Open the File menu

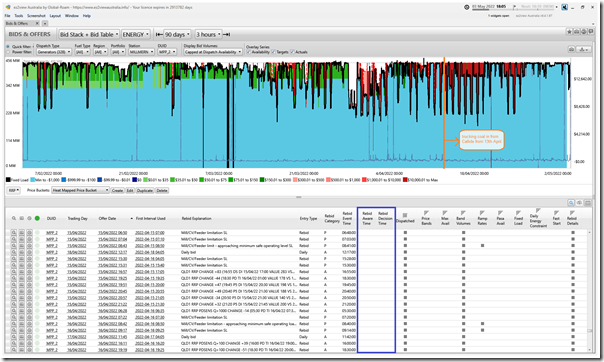point(7,16)
